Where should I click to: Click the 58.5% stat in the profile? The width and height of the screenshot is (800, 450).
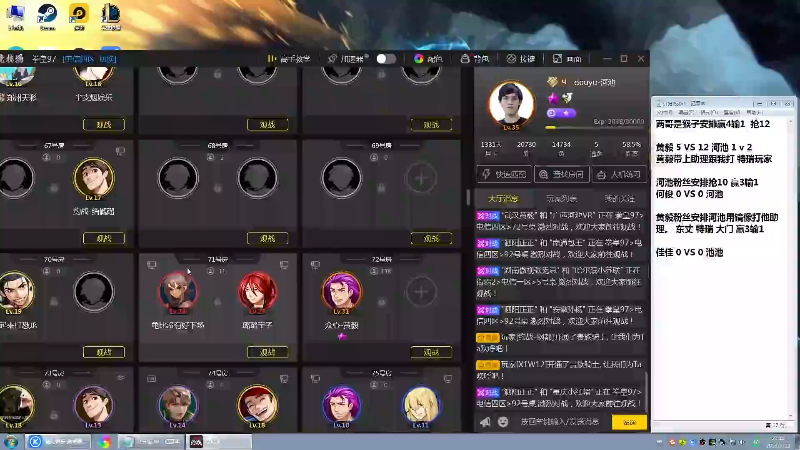tap(631, 145)
